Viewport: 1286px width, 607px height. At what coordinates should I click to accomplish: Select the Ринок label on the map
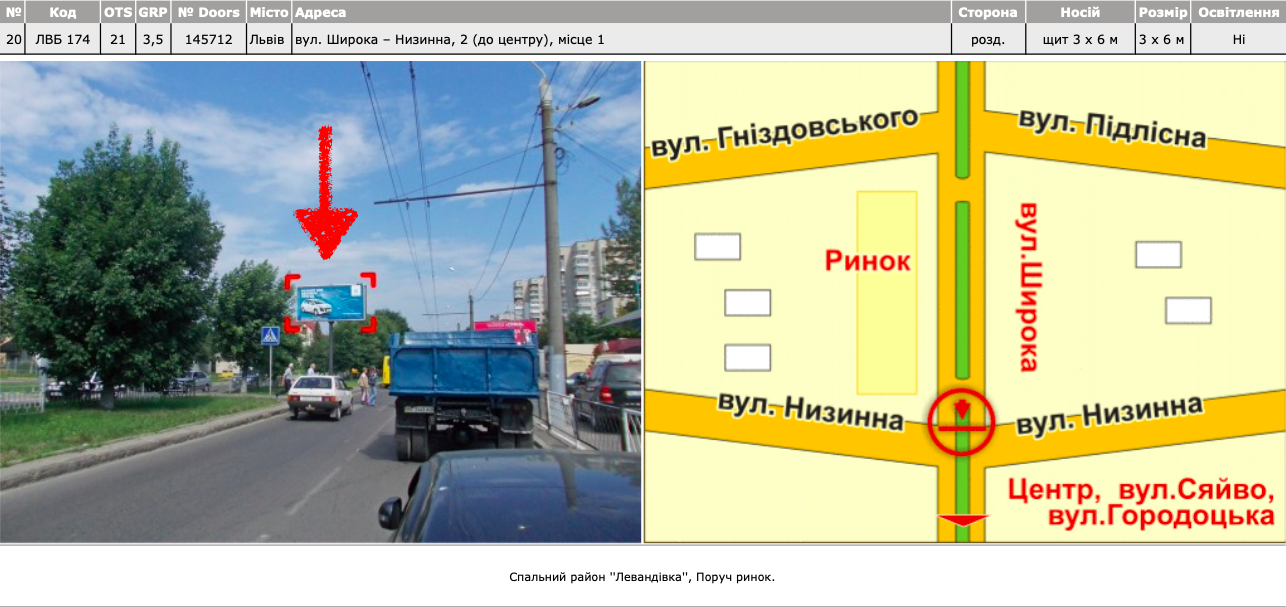tap(868, 261)
